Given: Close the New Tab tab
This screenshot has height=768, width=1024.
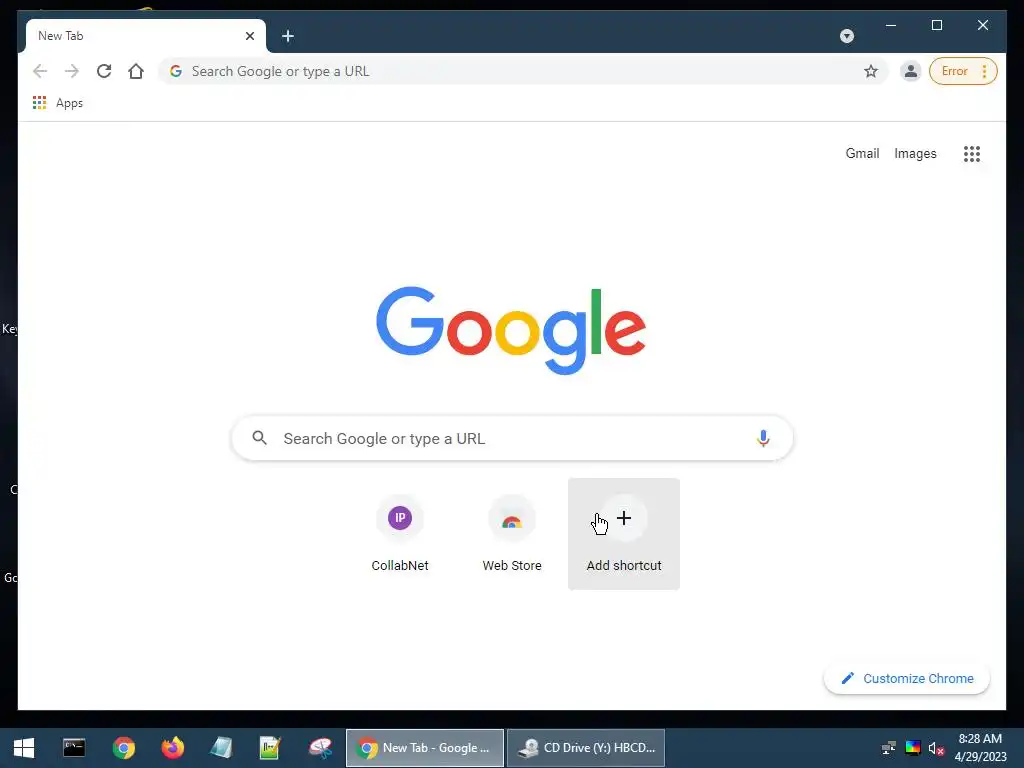Looking at the screenshot, I should 249,36.
